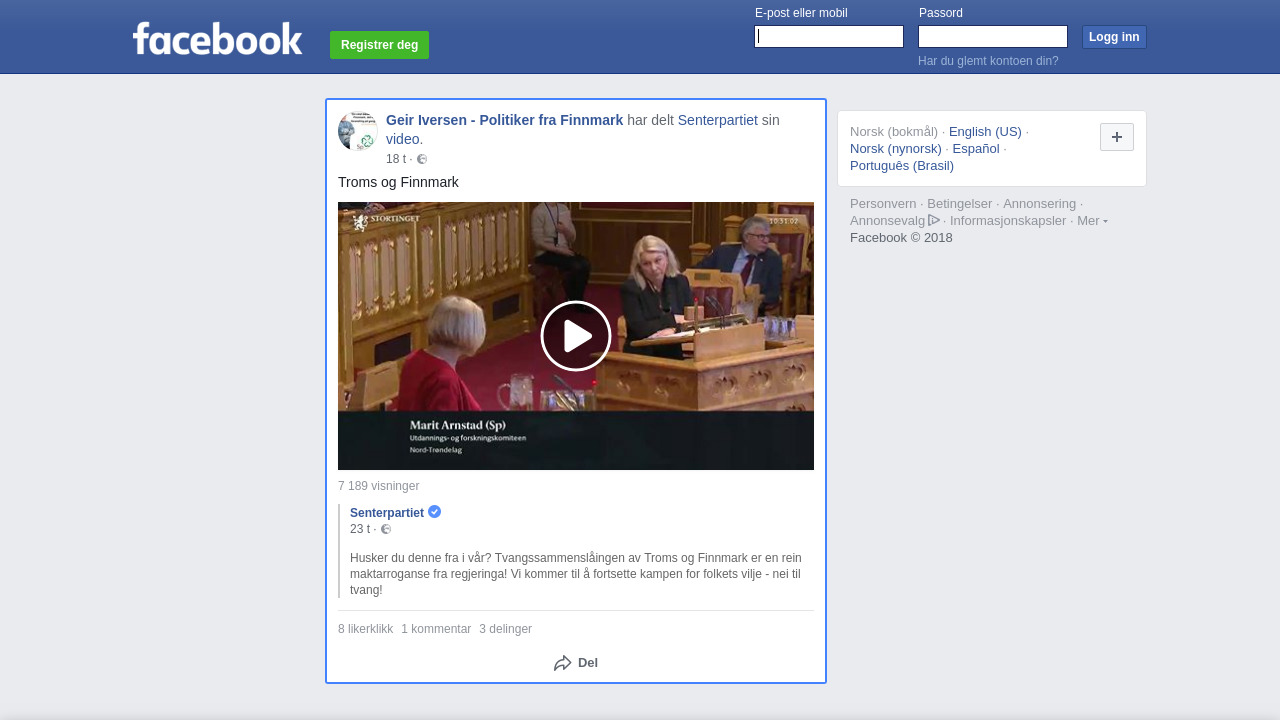
Task: Focus the E-post eller mobil field
Action: tap(829, 37)
